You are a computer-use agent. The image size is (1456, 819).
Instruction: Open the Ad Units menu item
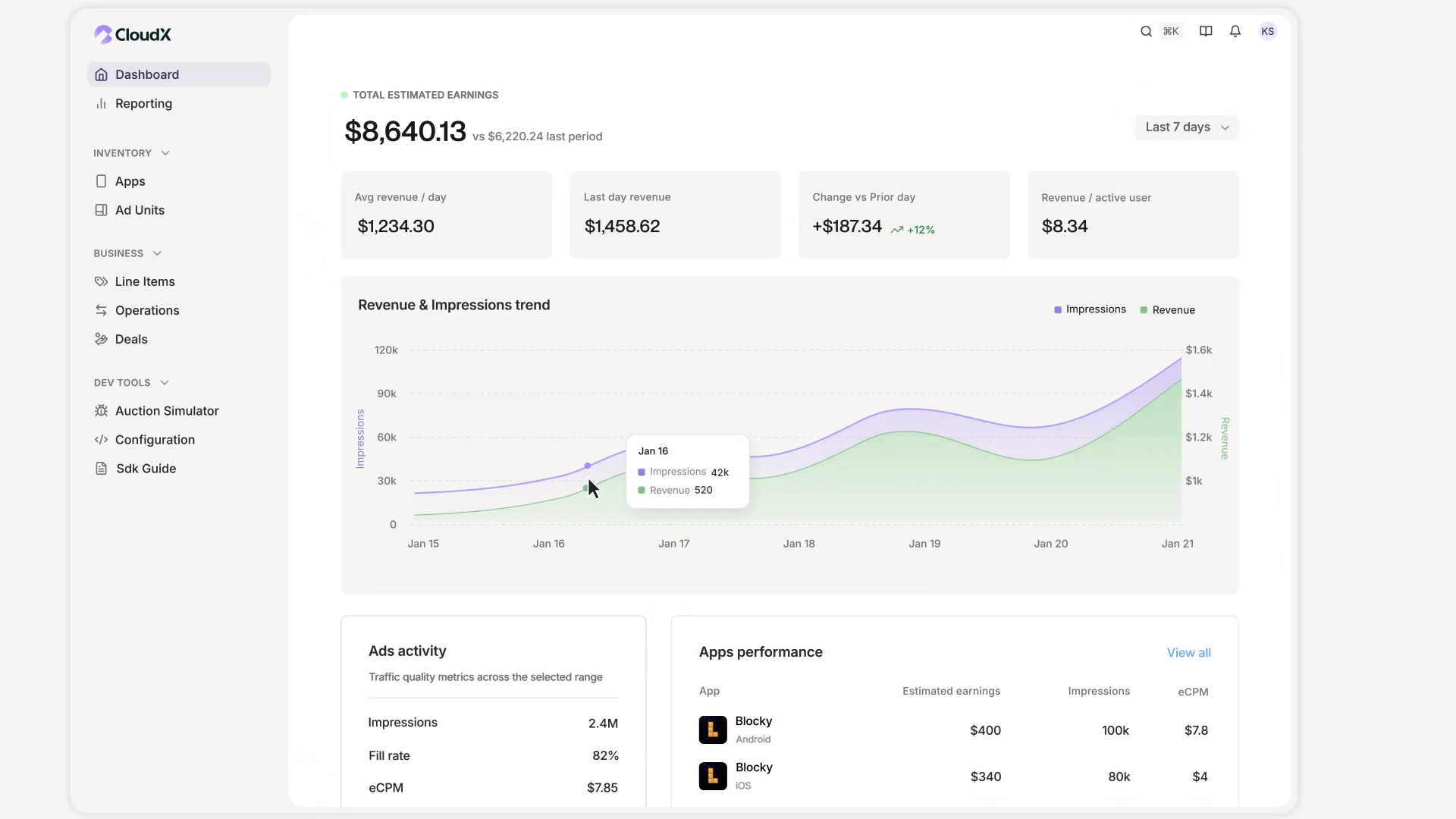[x=140, y=210]
